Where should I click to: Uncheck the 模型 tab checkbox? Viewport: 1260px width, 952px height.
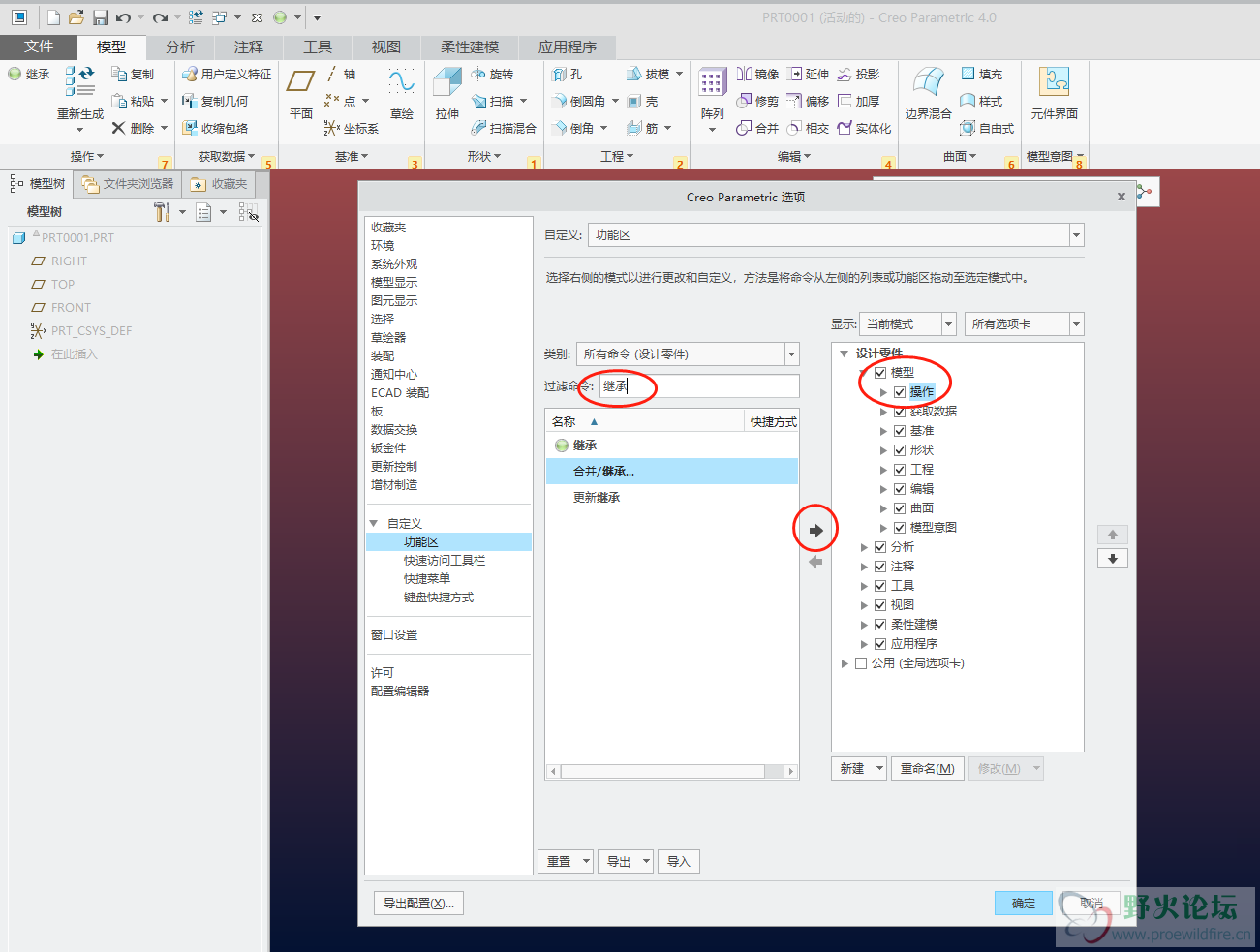tap(880, 372)
